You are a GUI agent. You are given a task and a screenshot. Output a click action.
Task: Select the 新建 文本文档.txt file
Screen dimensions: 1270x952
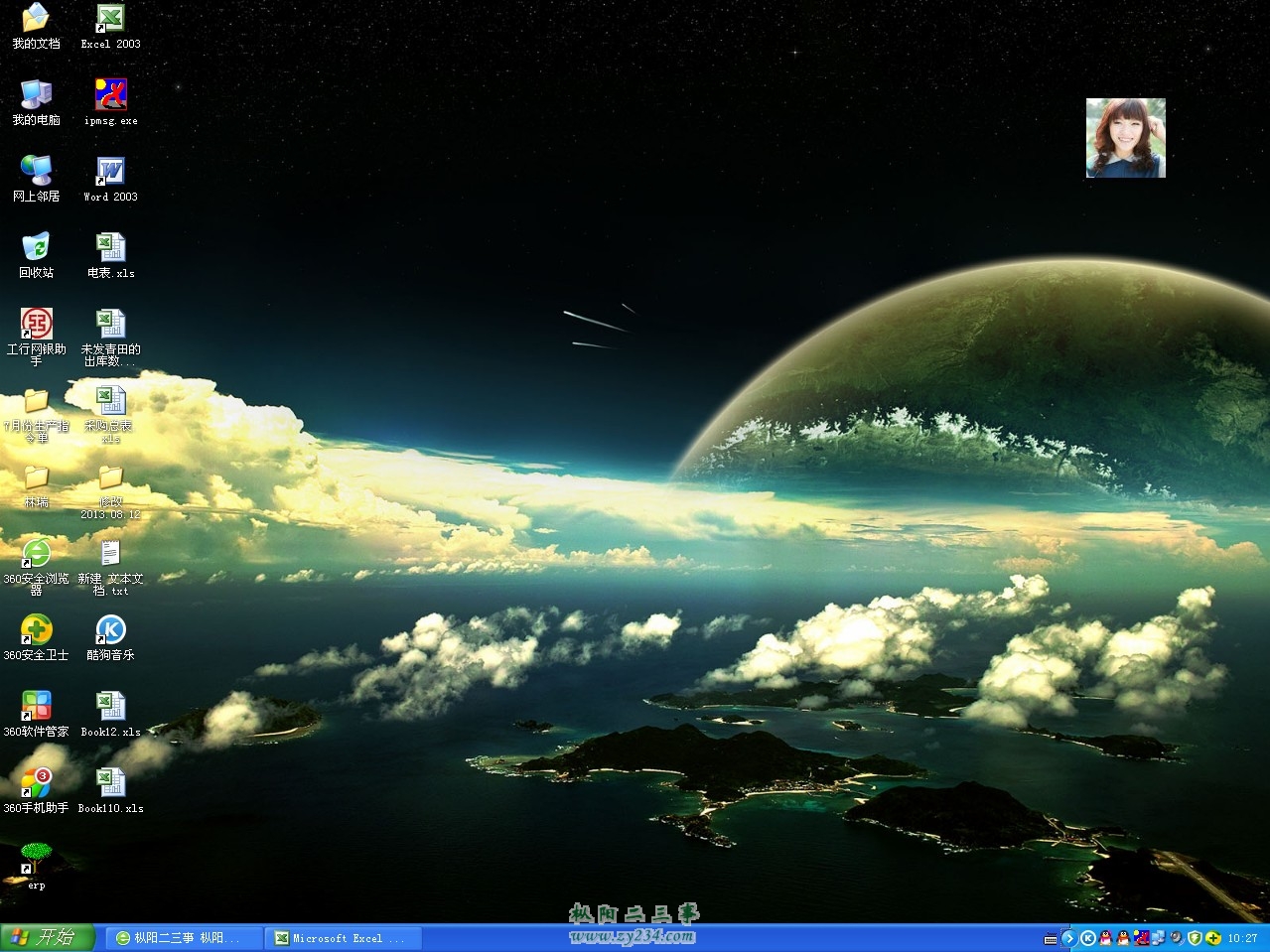click(110, 567)
